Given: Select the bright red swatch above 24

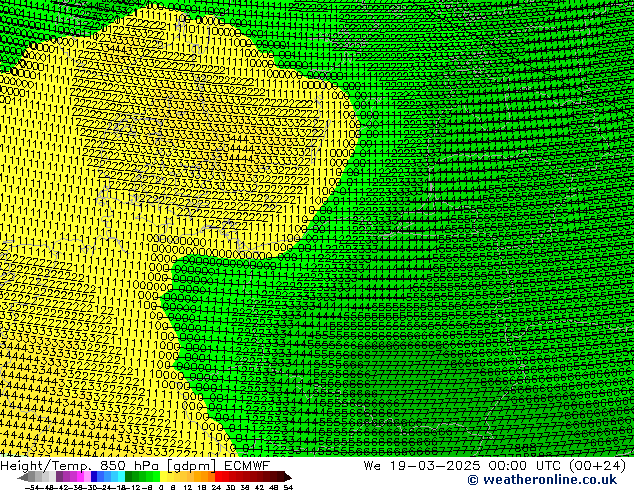Looking at the screenshot, I should pyautogui.click(x=218, y=476).
